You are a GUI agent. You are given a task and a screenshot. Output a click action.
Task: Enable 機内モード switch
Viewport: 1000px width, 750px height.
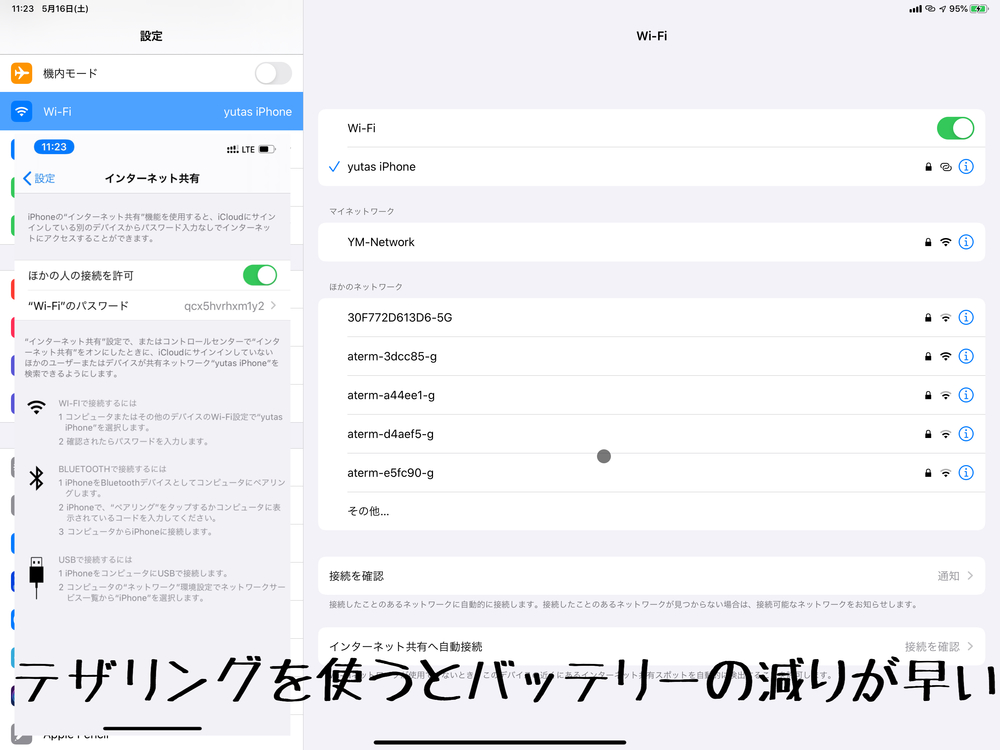(x=272, y=72)
